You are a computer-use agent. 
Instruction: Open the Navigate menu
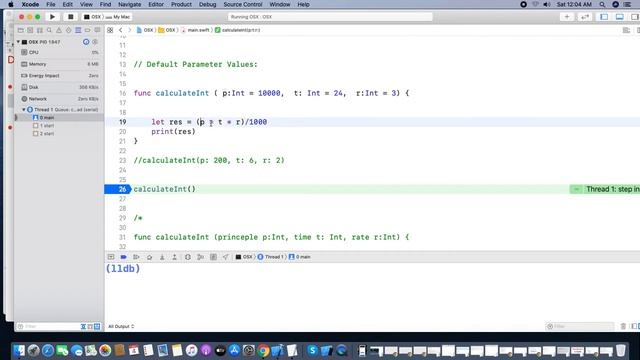[129, 4]
